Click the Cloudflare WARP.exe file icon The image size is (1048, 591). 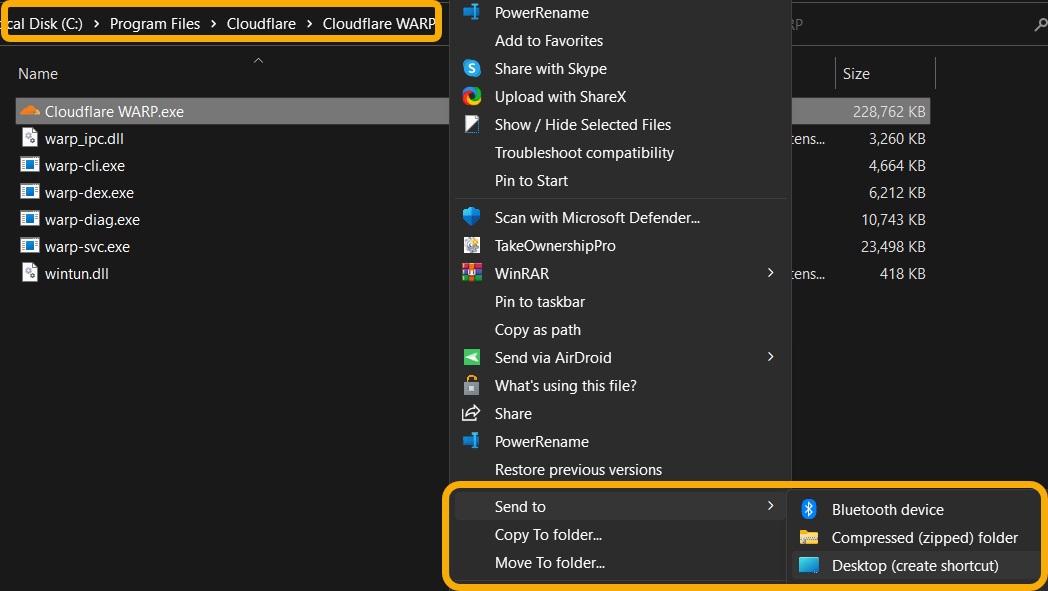click(31, 111)
